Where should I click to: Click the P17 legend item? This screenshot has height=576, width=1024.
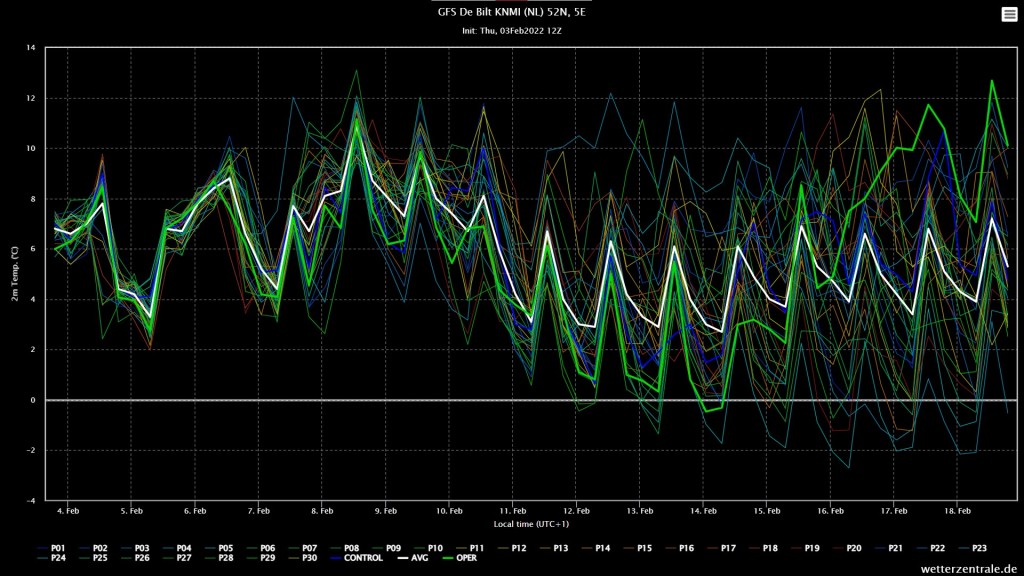(721, 549)
